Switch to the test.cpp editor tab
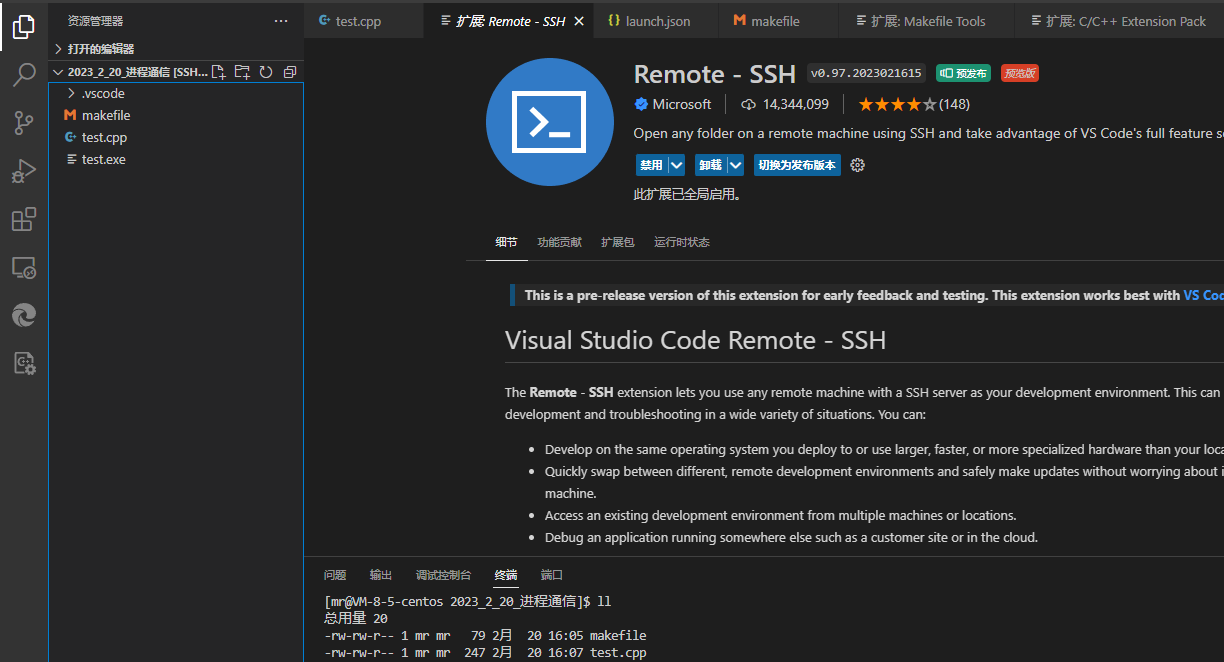Screen dimensions: 1224x662 pos(364,21)
